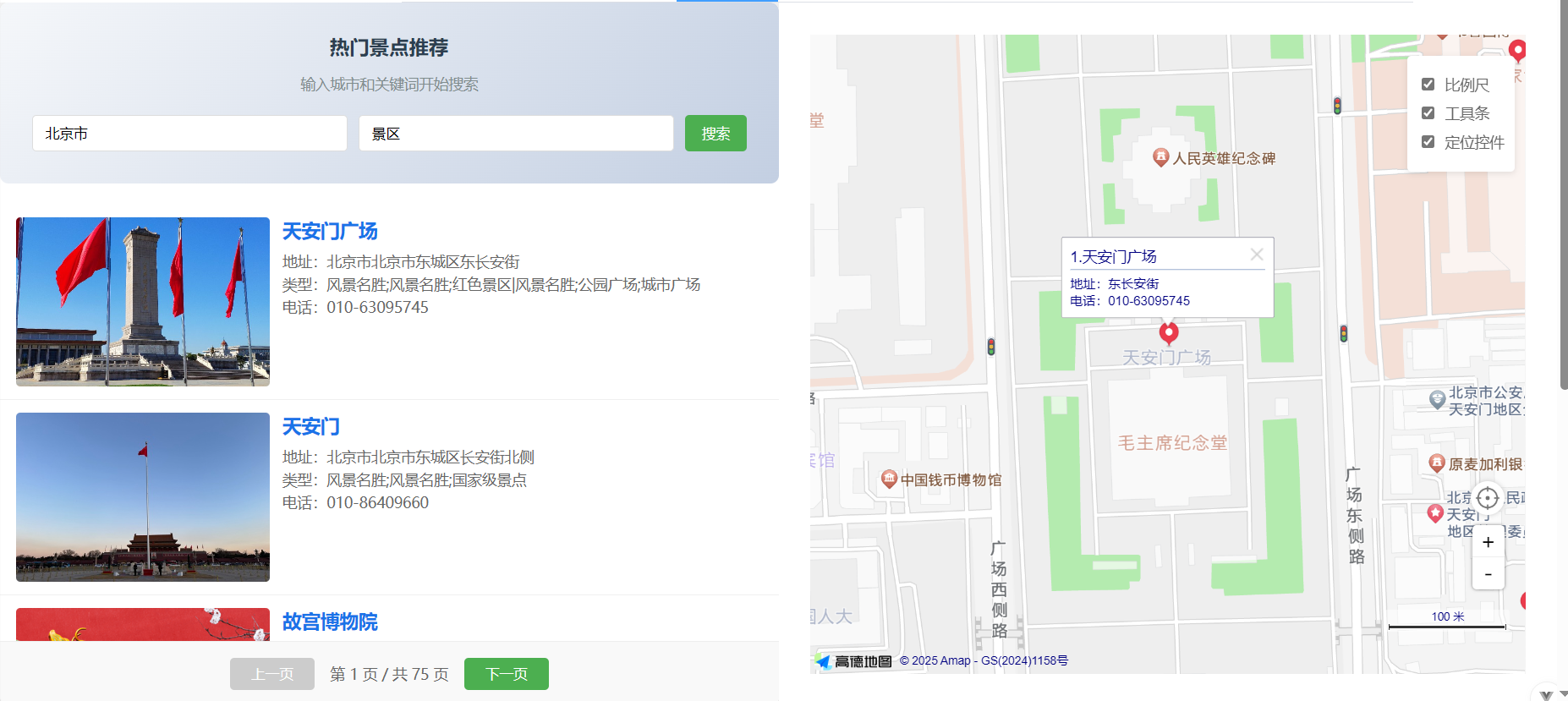This screenshot has height=701, width=1568.
Task: Click address 北京市北京市东城区东长安街
Action: 423,262
